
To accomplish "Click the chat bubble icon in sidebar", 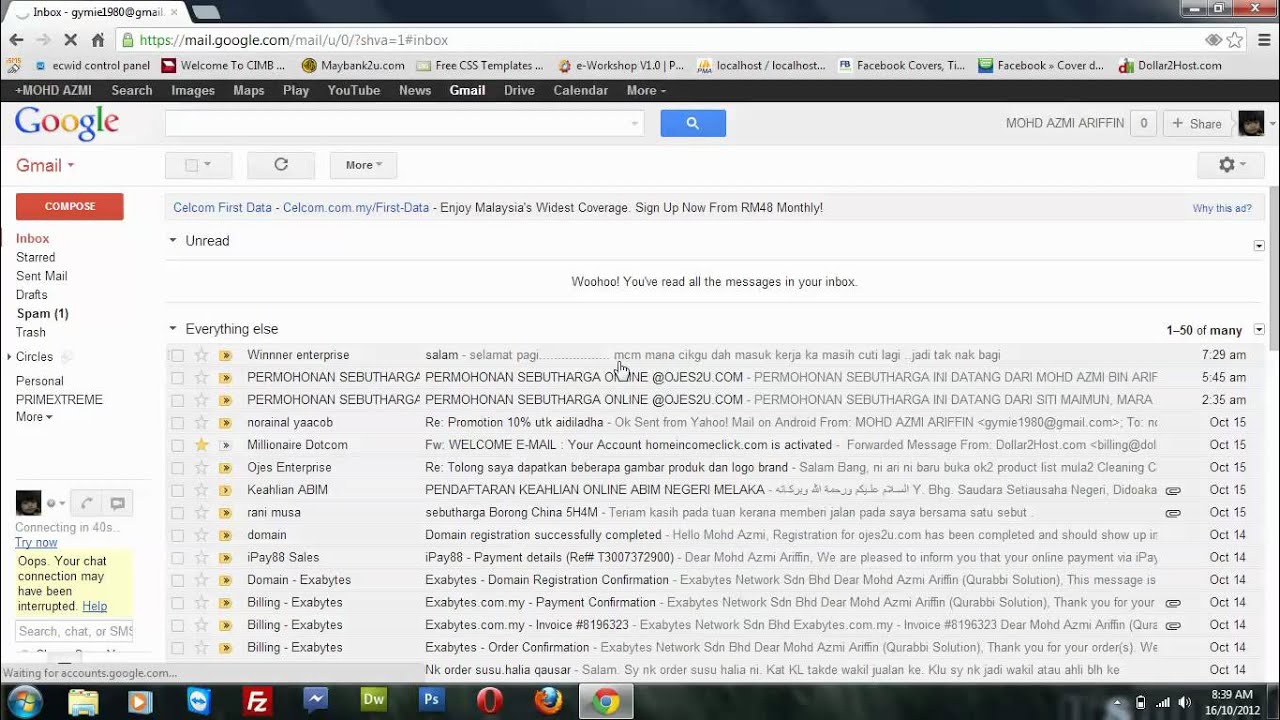I will pos(117,504).
